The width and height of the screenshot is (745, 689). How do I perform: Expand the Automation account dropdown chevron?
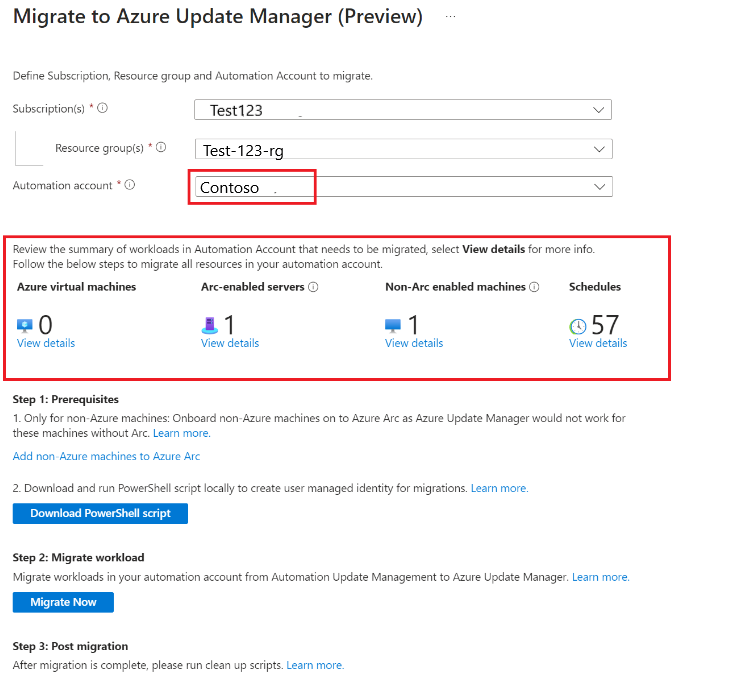tap(600, 187)
